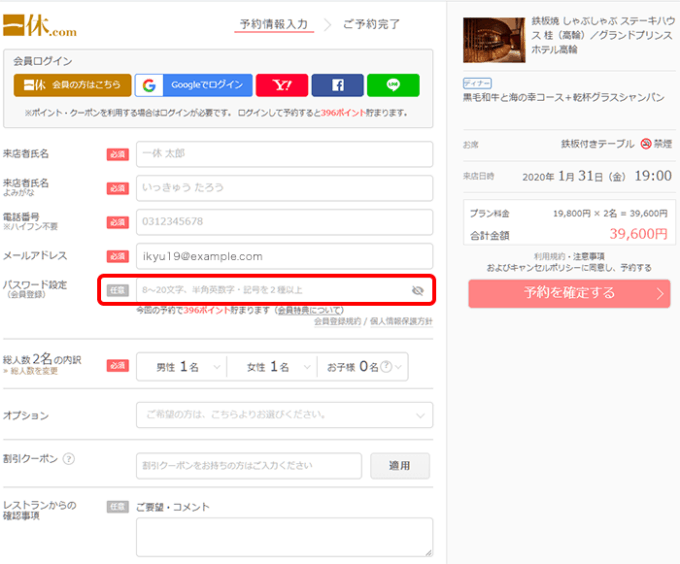Click the ご要望・コメント text area

pyautogui.click(x=284, y=537)
